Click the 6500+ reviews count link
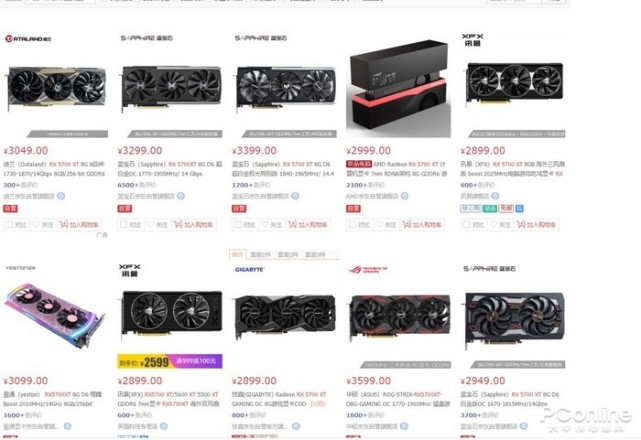This screenshot has width=641, height=440. pos(128,185)
